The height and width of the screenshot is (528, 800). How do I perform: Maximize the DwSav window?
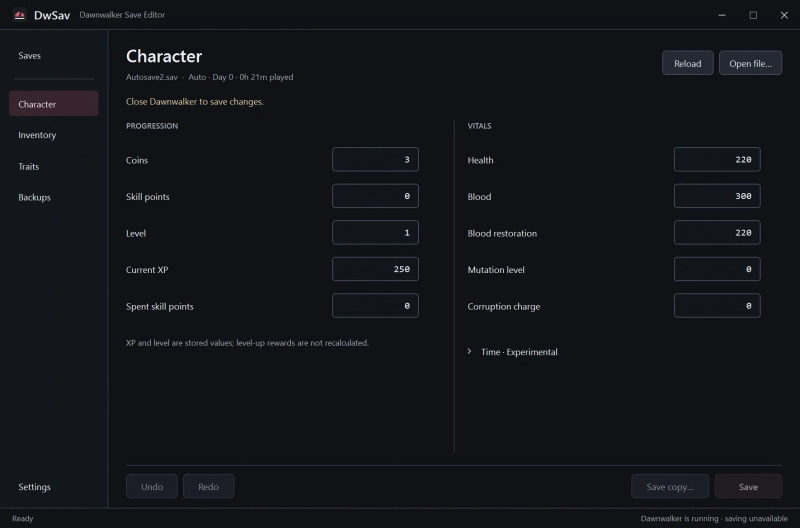pos(753,15)
